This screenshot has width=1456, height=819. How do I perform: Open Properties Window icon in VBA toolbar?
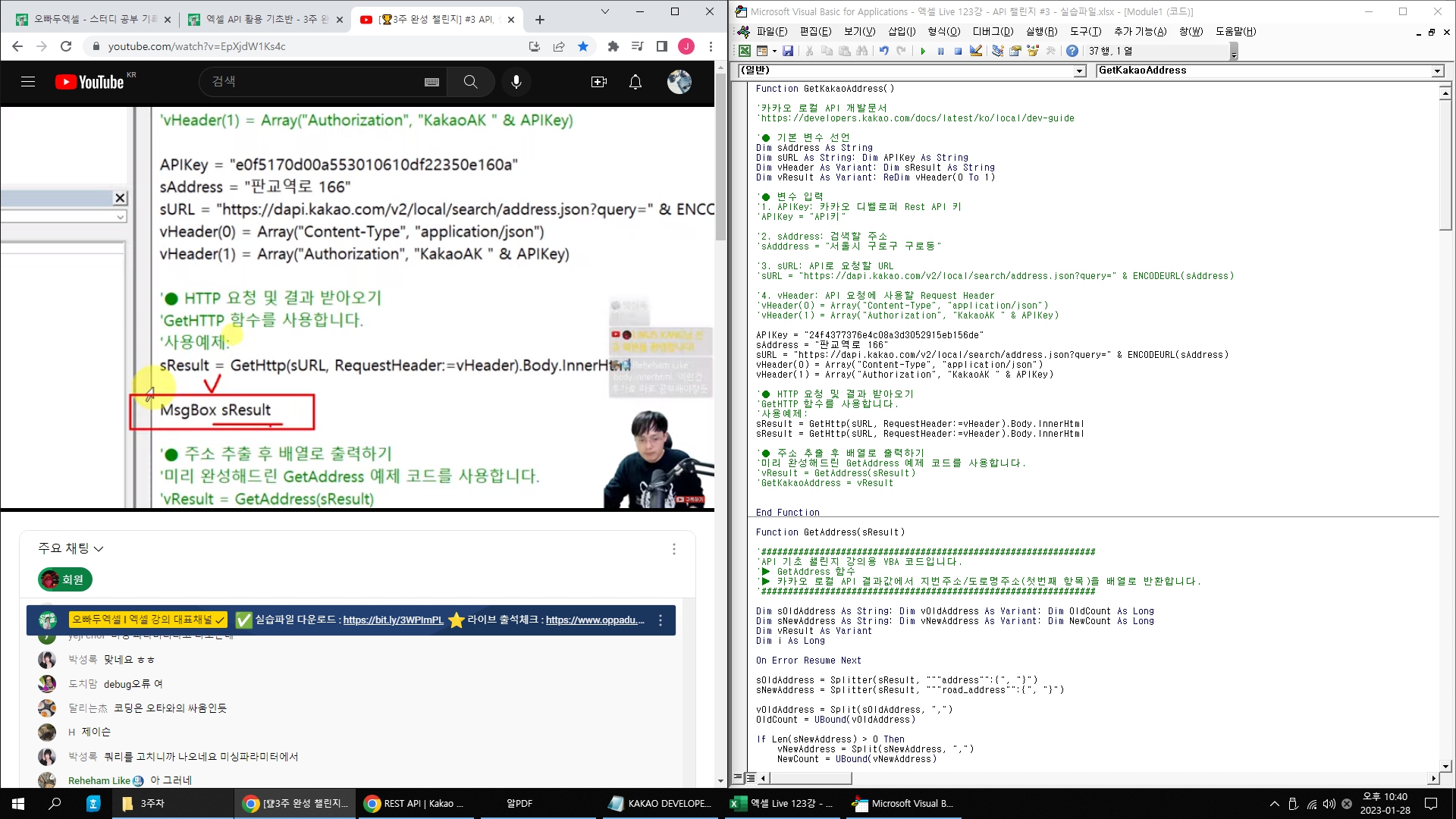(x=1015, y=51)
